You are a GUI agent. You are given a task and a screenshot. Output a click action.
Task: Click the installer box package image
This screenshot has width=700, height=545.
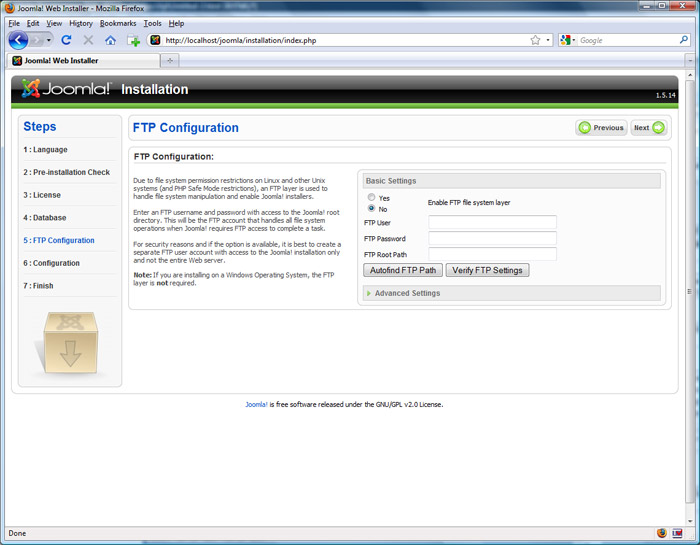69,343
